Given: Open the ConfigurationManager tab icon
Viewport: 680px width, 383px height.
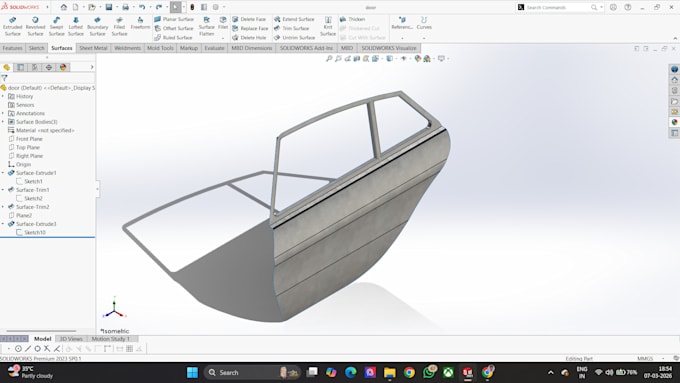Looking at the screenshot, I should coord(35,67).
